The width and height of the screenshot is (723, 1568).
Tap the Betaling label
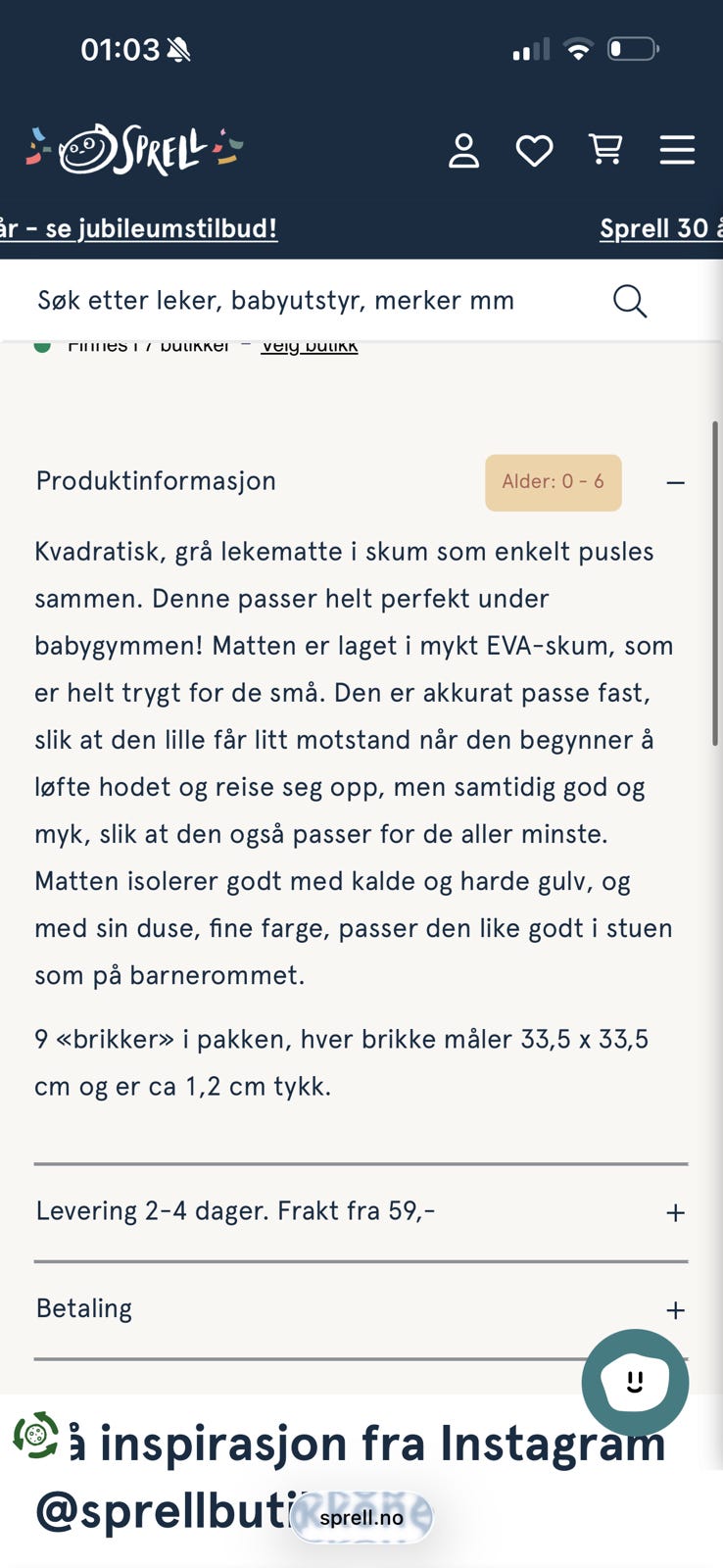coord(84,1309)
